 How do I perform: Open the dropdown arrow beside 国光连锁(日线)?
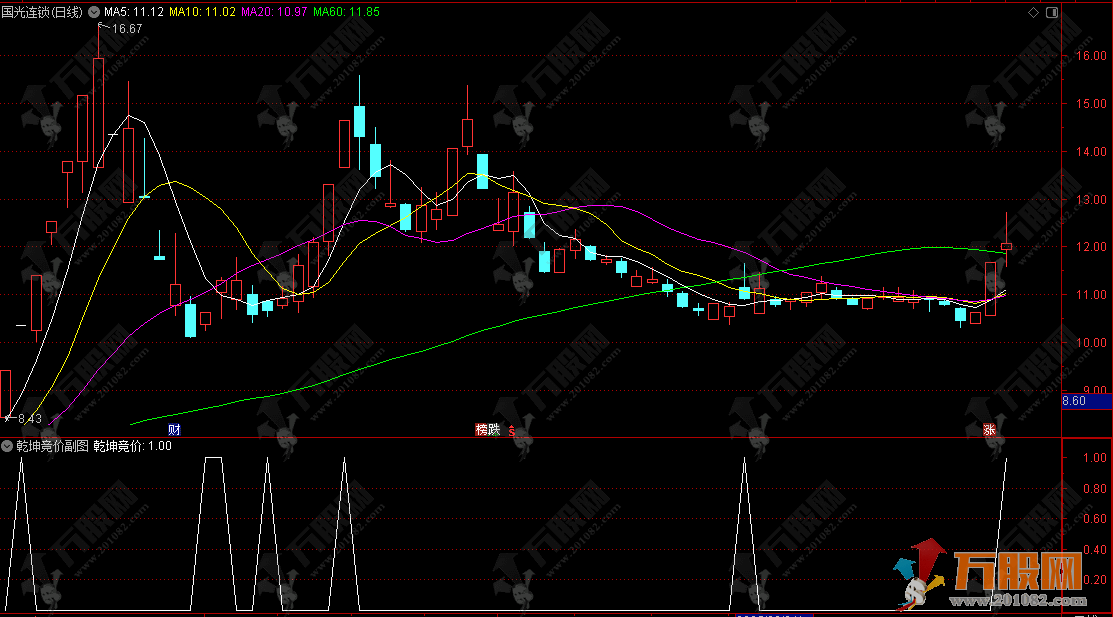point(94,12)
